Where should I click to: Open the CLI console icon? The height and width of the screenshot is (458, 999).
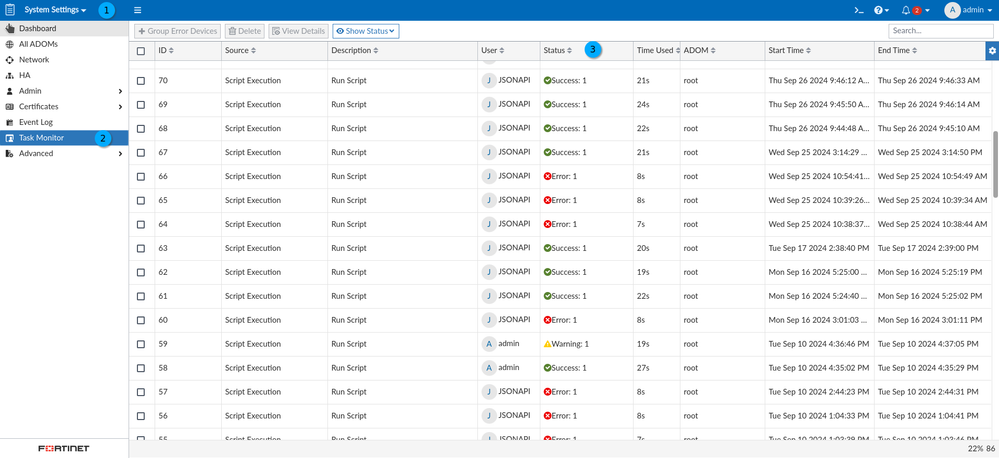858,10
